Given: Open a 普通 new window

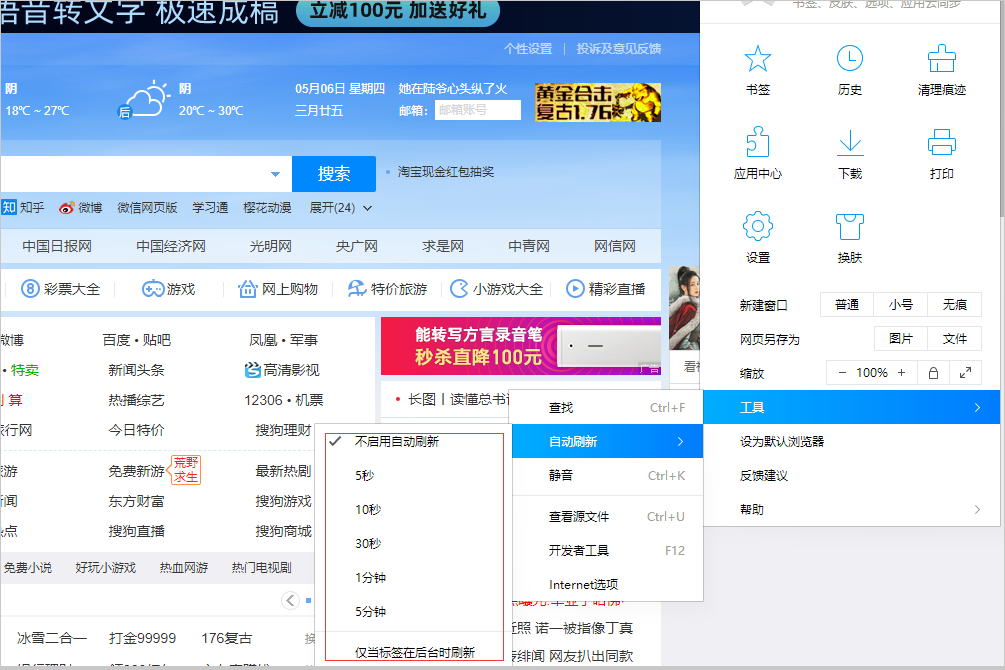Looking at the screenshot, I should click(x=847, y=305).
